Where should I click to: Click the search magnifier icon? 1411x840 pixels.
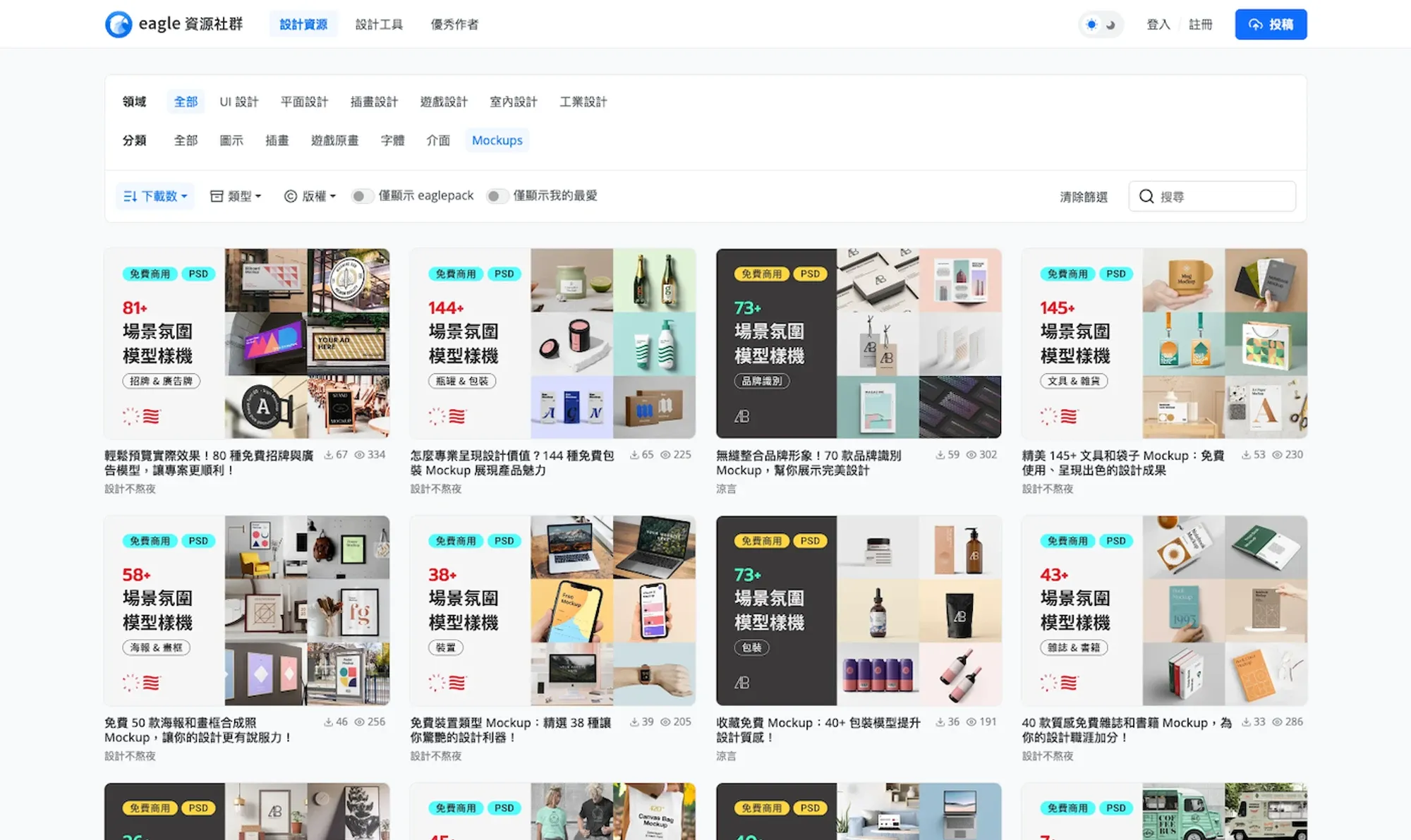tap(1146, 196)
